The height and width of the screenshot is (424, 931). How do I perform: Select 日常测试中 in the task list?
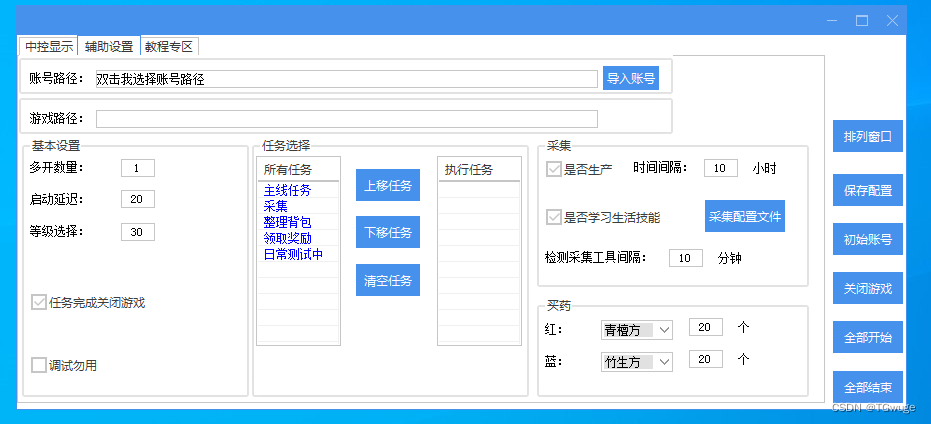293,254
